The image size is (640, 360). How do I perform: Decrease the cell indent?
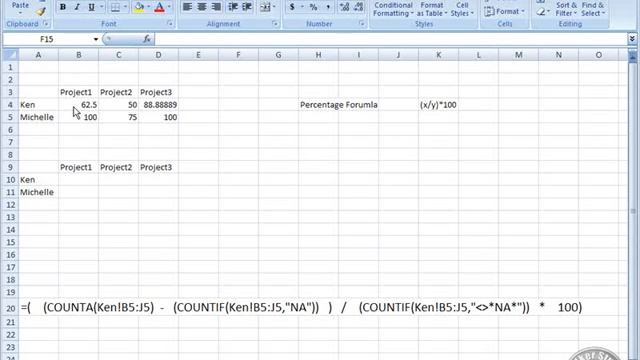tap(233, 7)
